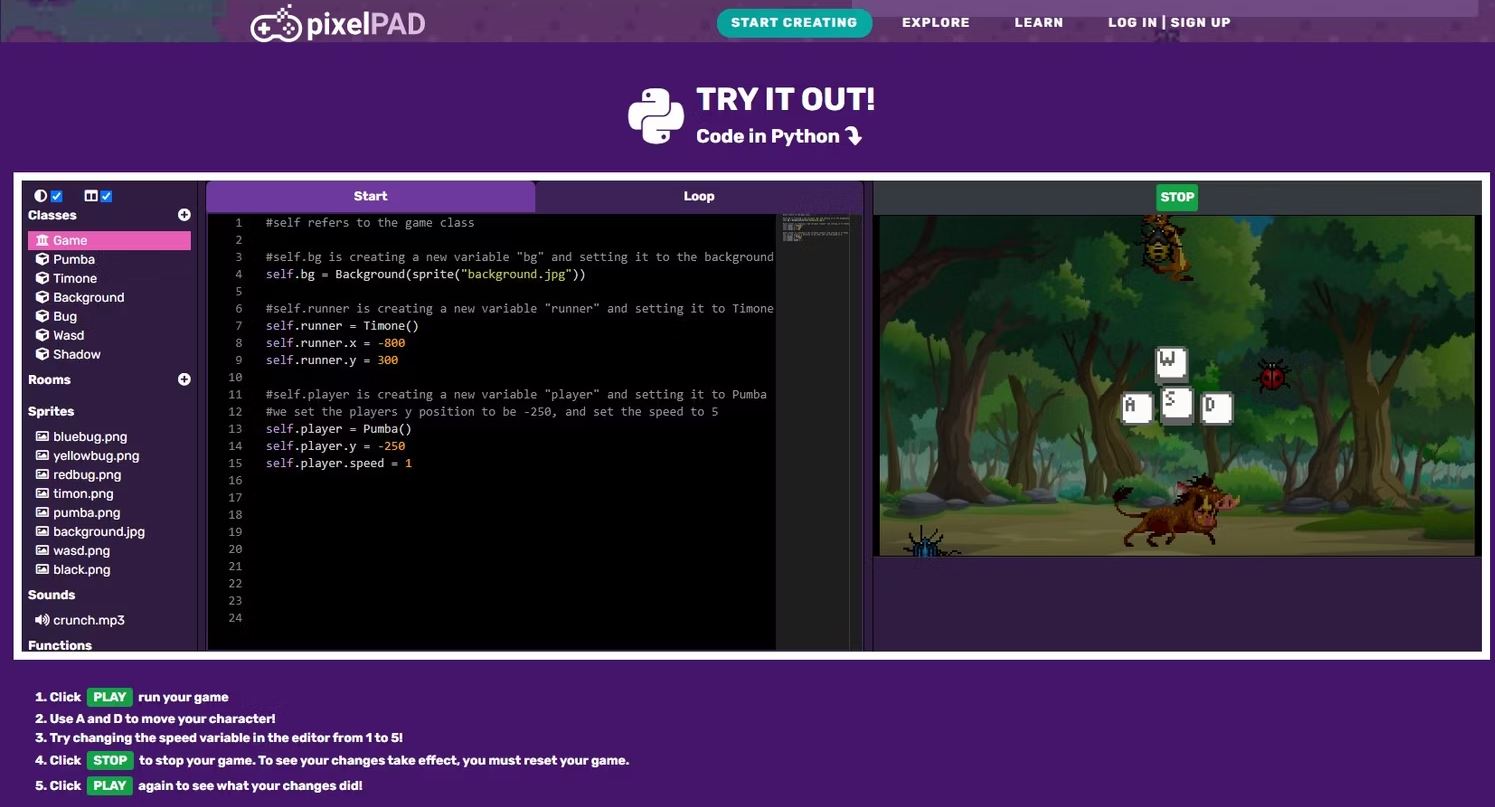Click the speaker icon beside crunch.mp3
The image size is (1495, 807).
coord(42,620)
